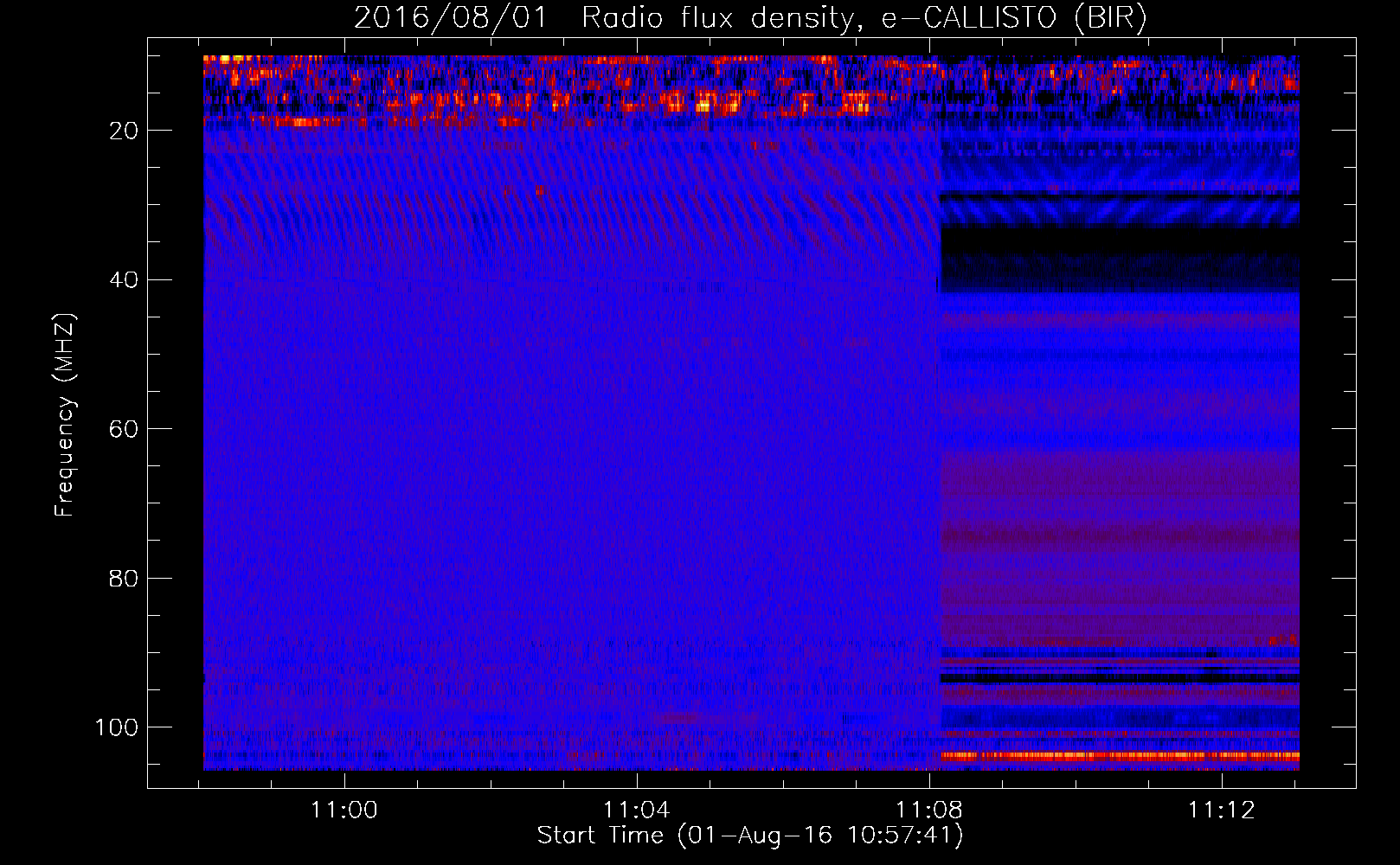Click the 'Frequency (MHZ)' y-axis label

(65, 414)
